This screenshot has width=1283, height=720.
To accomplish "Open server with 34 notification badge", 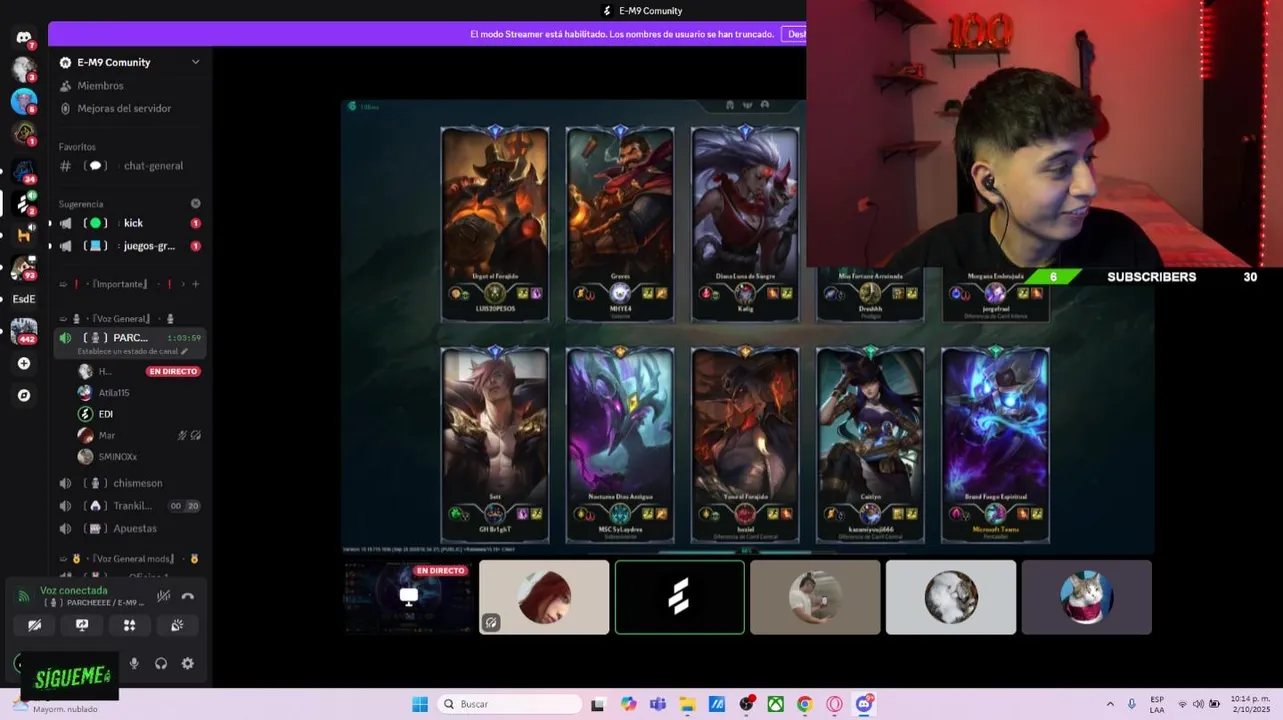I will click(23, 172).
